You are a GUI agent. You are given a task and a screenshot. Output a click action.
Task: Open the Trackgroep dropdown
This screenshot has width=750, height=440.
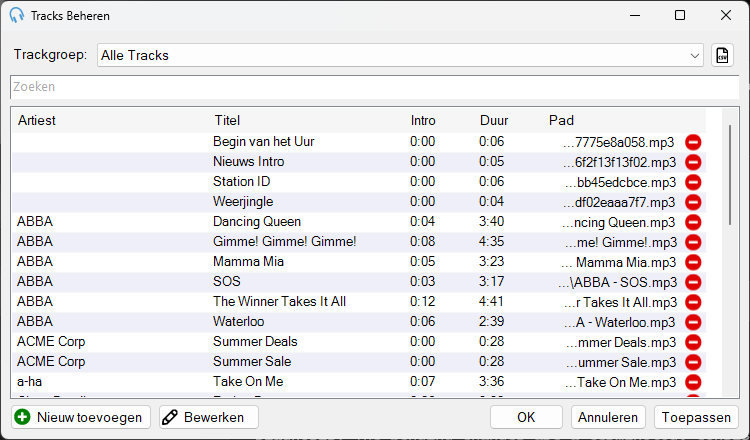coord(400,55)
